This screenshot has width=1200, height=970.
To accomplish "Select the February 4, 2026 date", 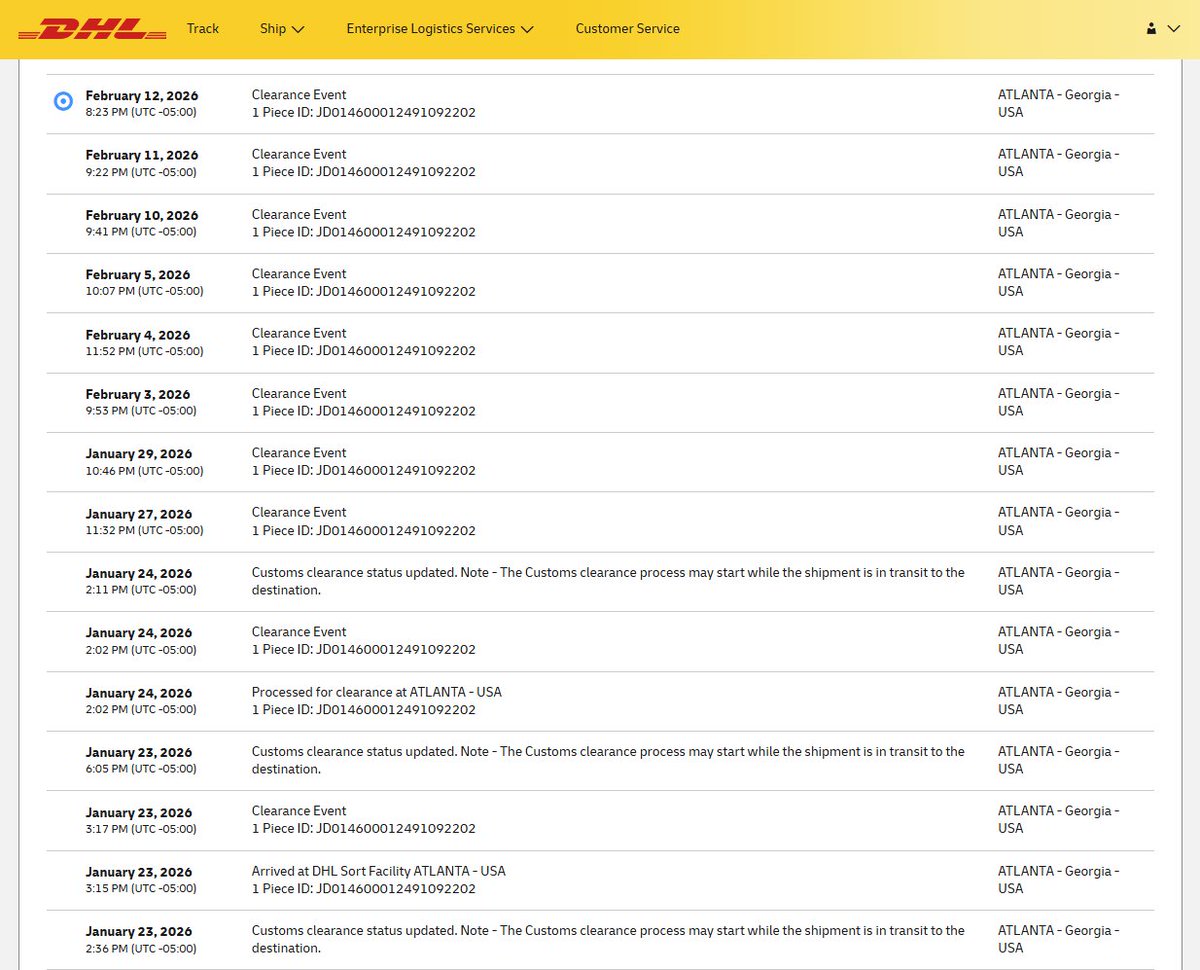I will (x=138, y=335).
